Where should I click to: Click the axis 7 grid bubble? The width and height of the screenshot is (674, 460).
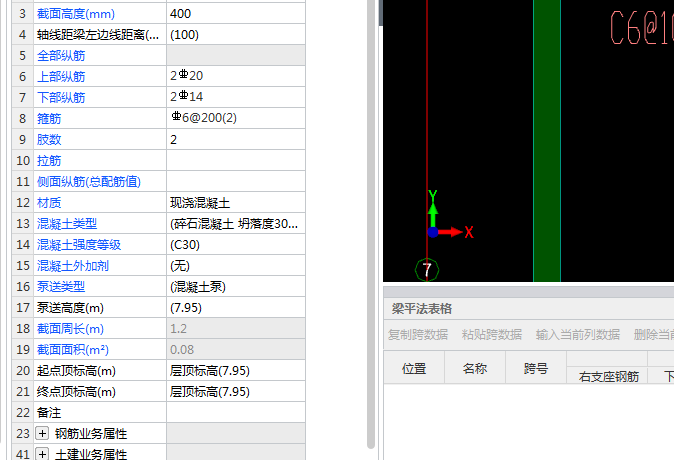(427, 270)
